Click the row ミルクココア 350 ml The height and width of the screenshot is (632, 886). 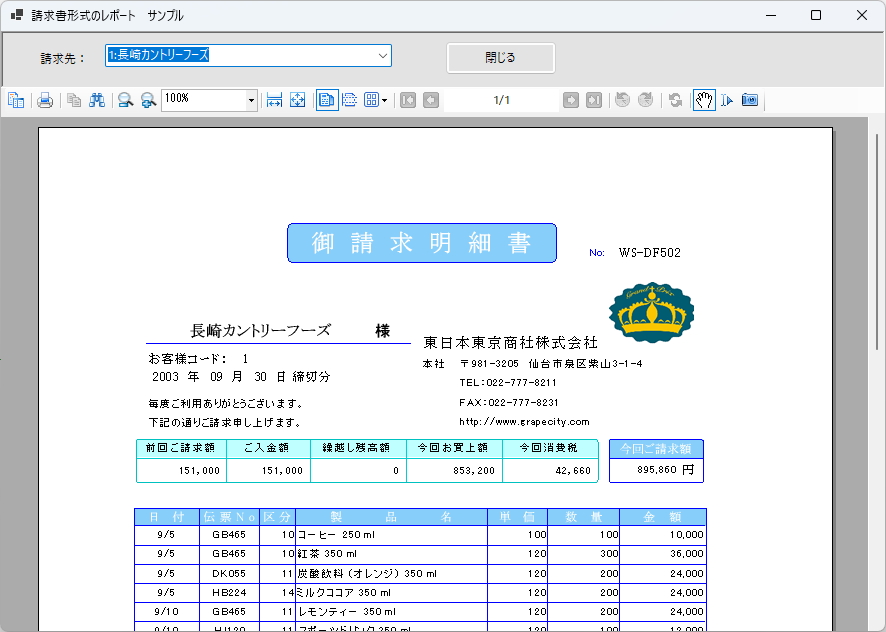420,593
